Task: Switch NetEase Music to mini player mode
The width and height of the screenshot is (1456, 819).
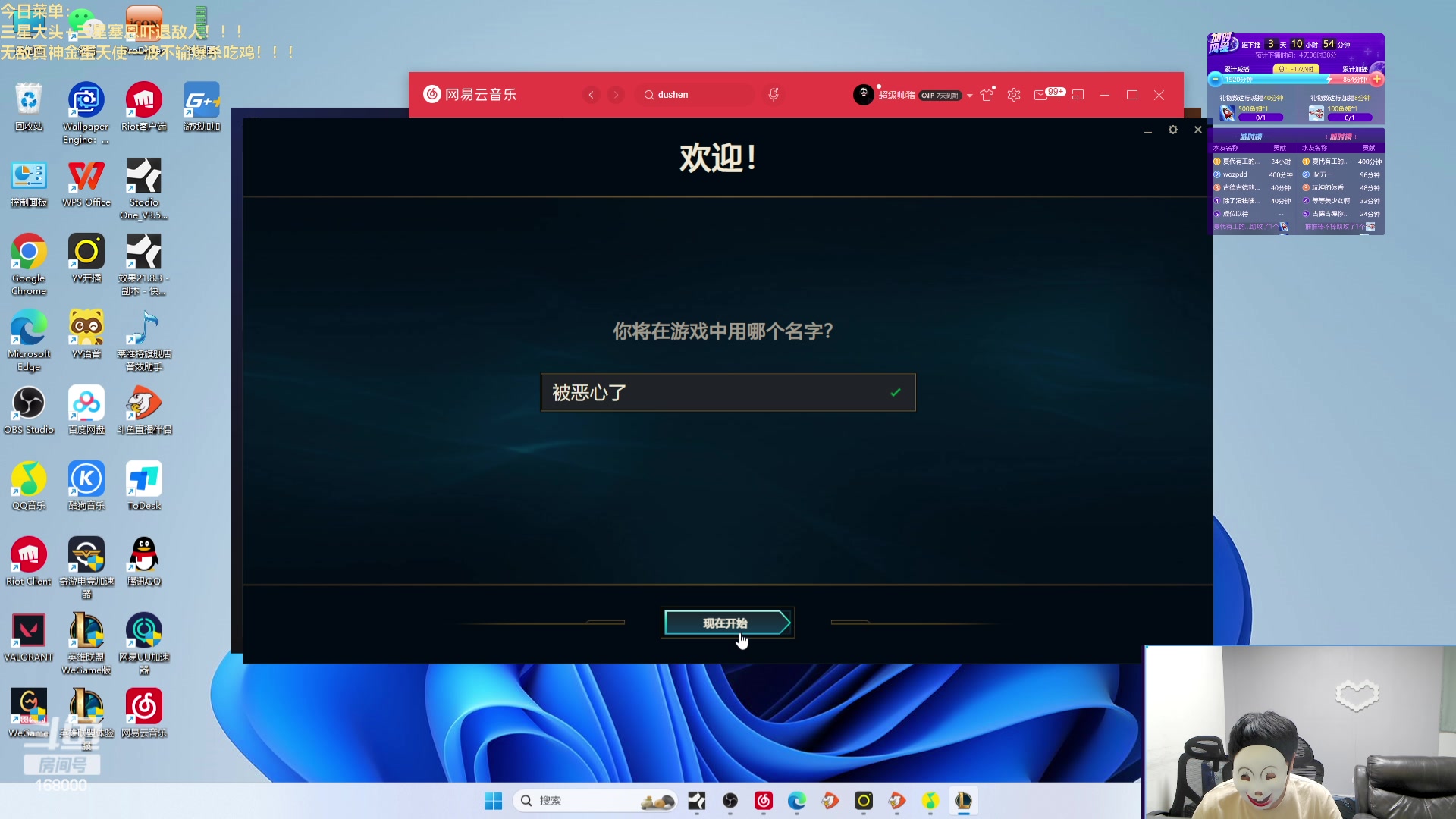Action: (1078, 95)
